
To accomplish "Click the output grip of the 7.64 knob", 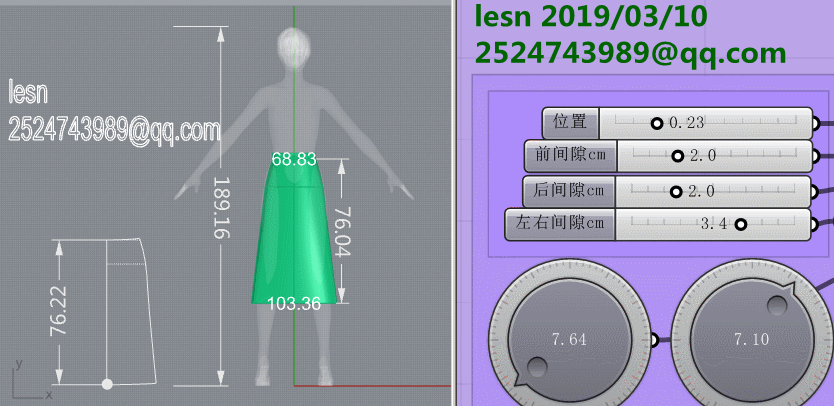I will [x=655, y=340].
